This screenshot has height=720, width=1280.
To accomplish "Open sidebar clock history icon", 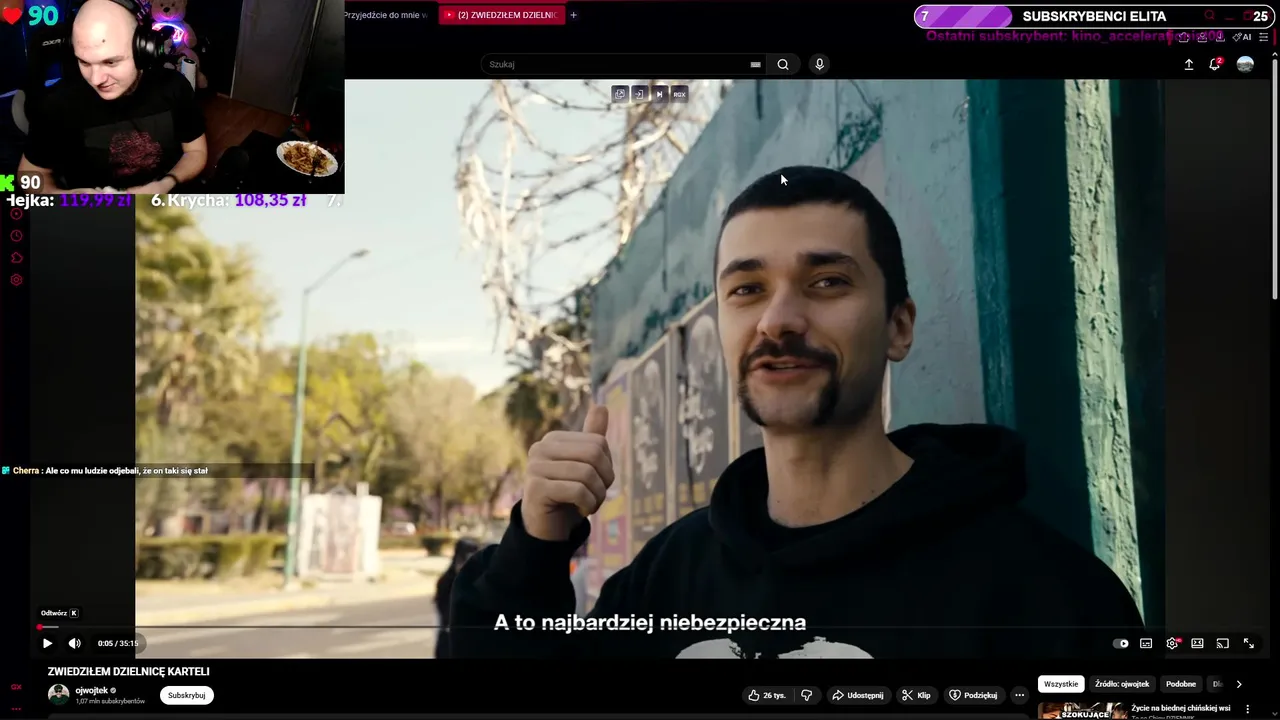I will (x=16, y=236).
